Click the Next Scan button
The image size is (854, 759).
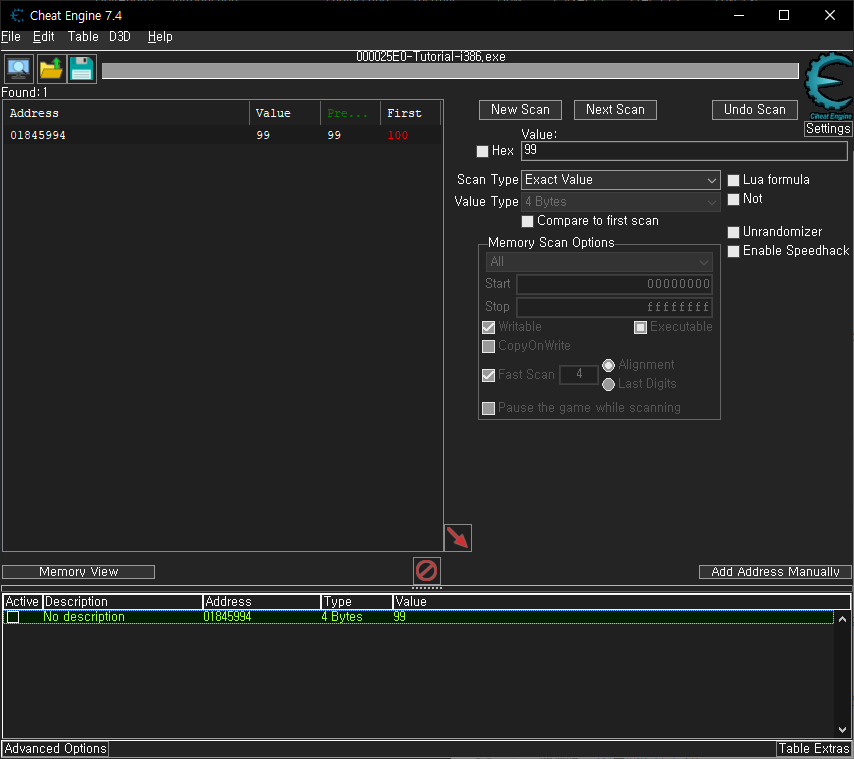[x=615, y=110]
